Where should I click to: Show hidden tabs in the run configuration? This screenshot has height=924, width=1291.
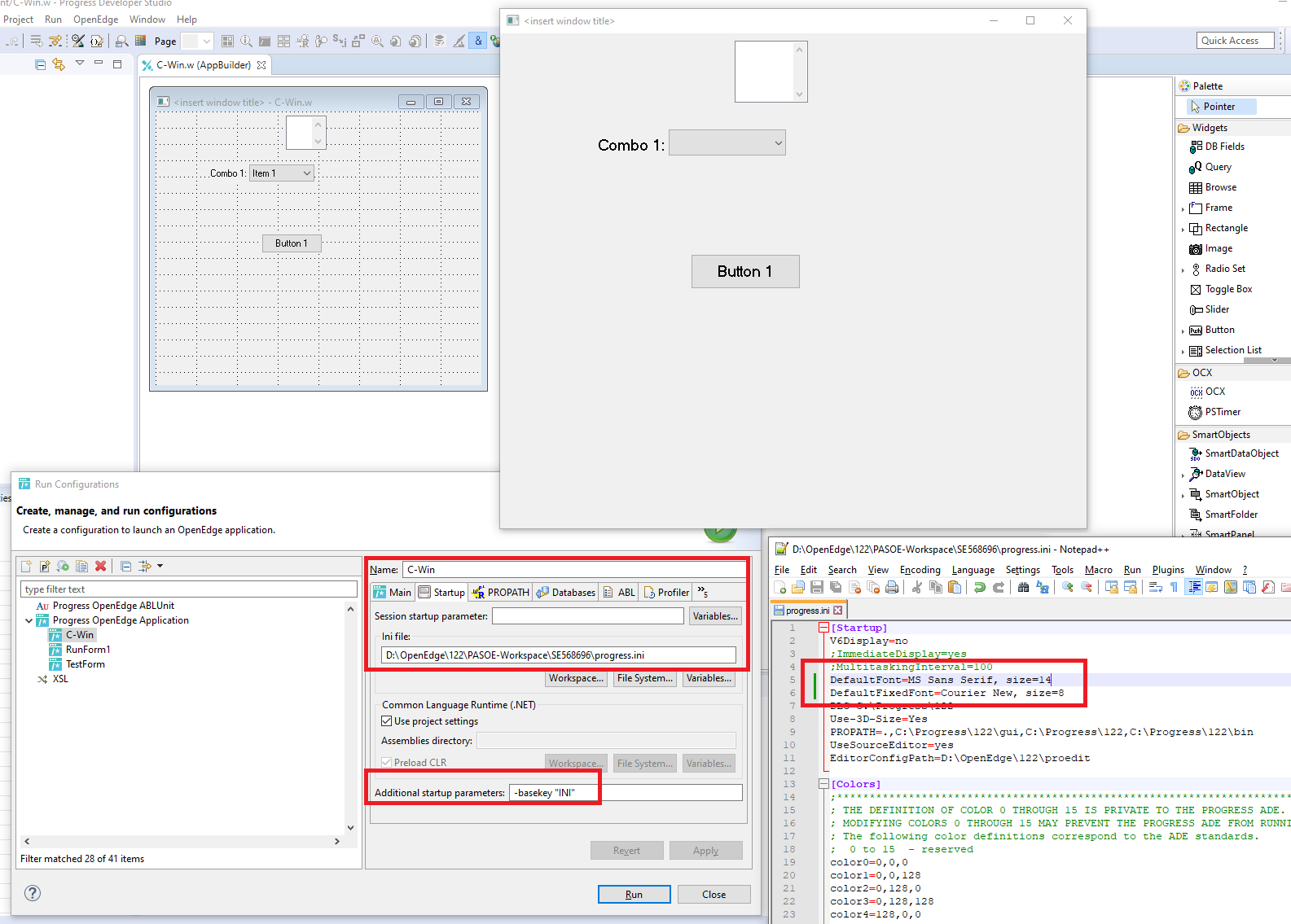point(703,593)
